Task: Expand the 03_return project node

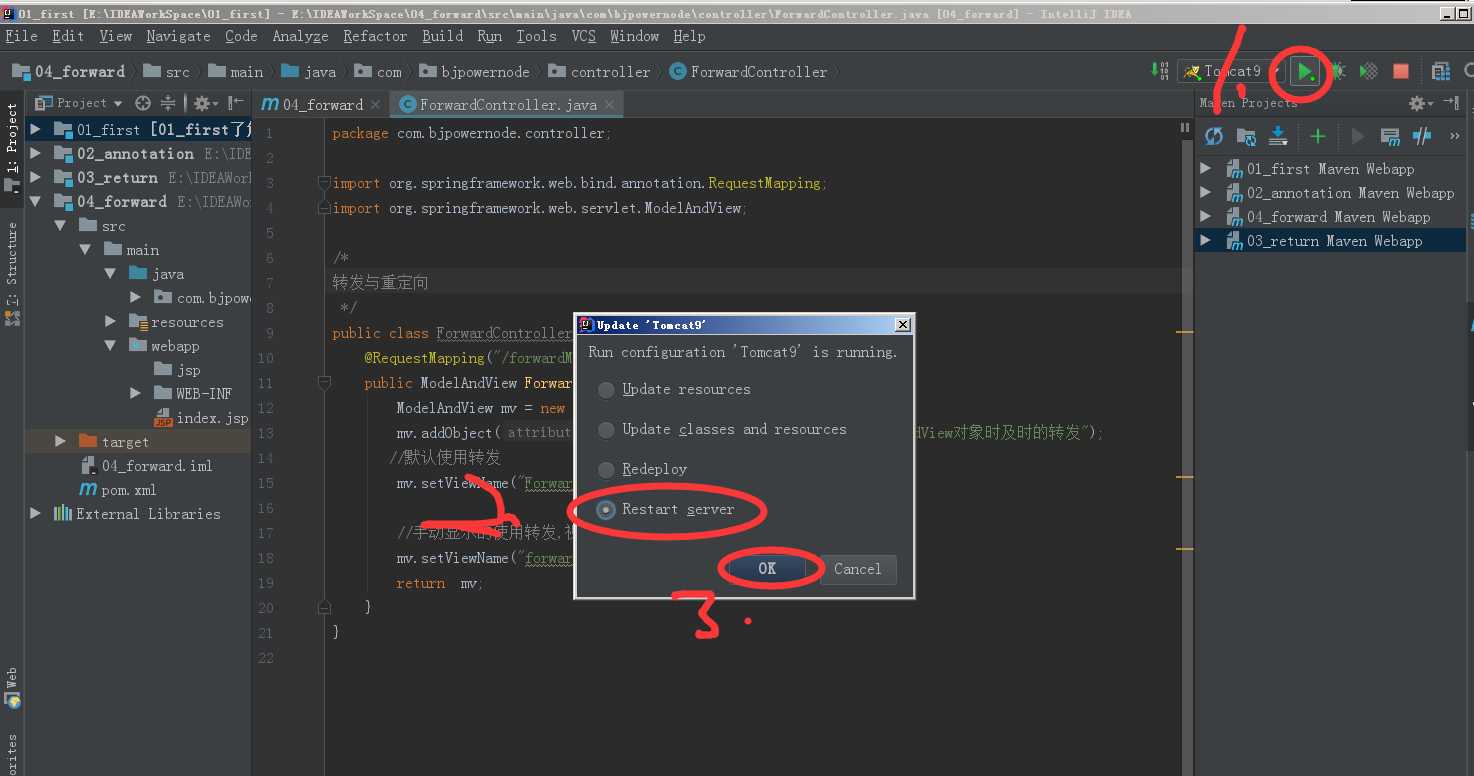Action: click(x=36, y=178)
